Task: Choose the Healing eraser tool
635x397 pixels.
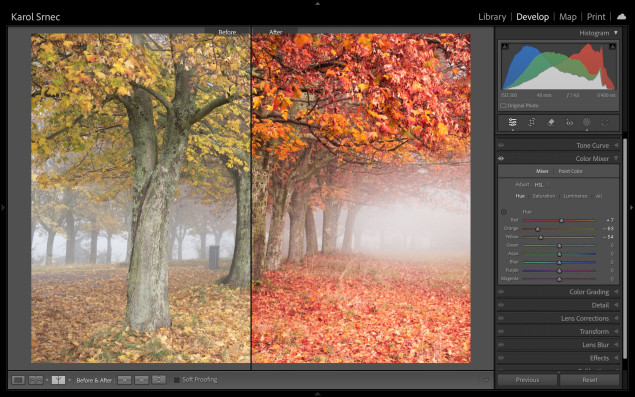Action: (550, 122)
